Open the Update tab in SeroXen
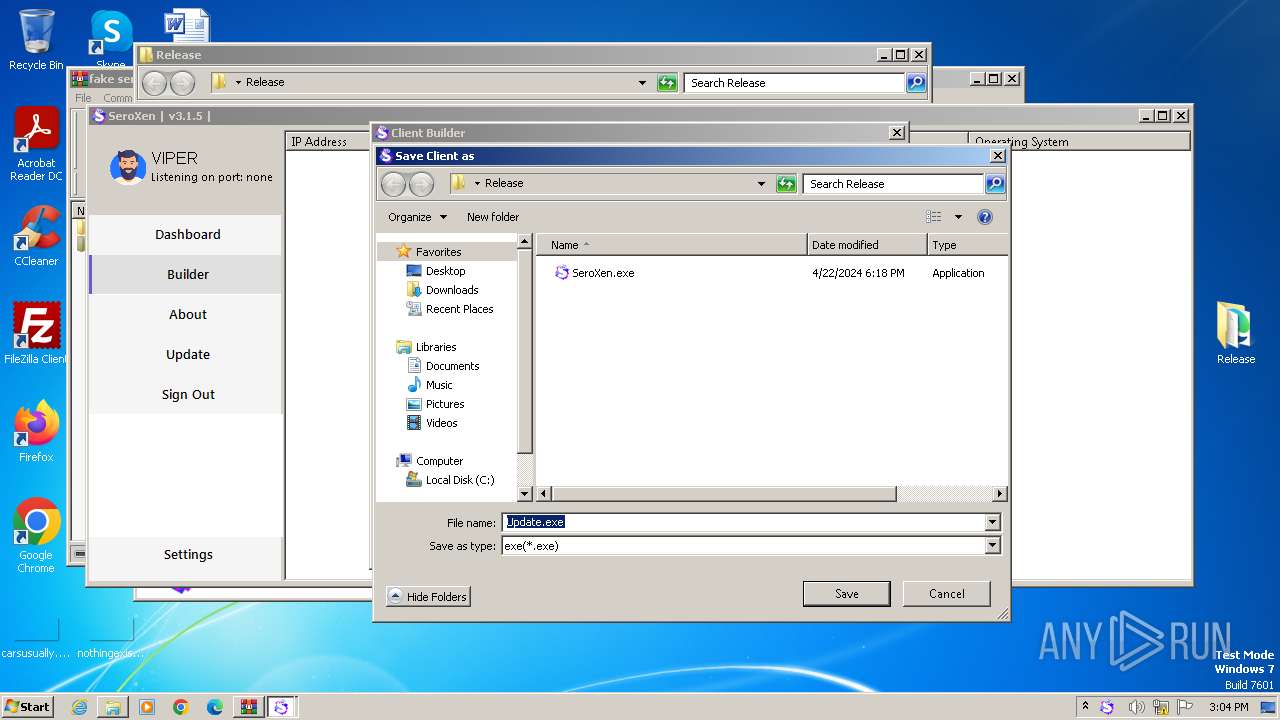 click(x=187, y=355)
